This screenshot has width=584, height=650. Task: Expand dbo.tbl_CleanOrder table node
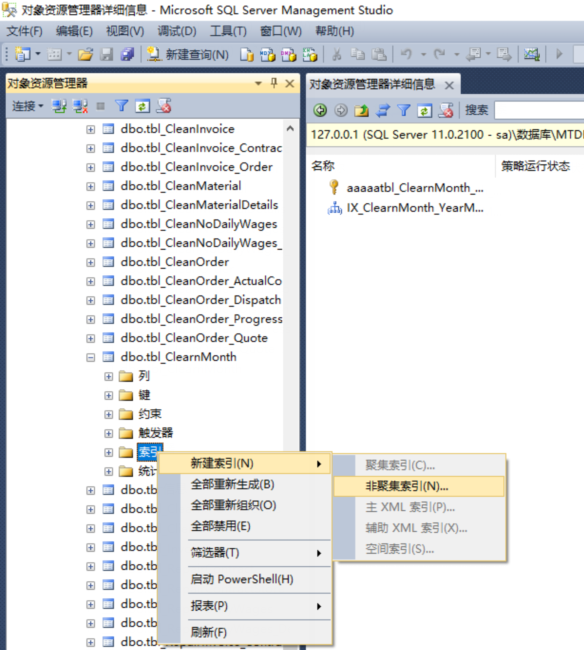(90, 262)
